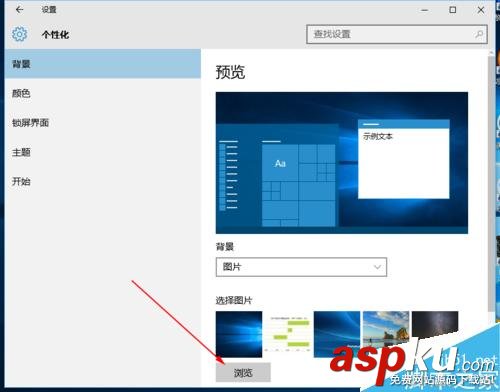Click the 个性化 title text
The height and width of the screenshot is (392, 500).
coord(55,35)
